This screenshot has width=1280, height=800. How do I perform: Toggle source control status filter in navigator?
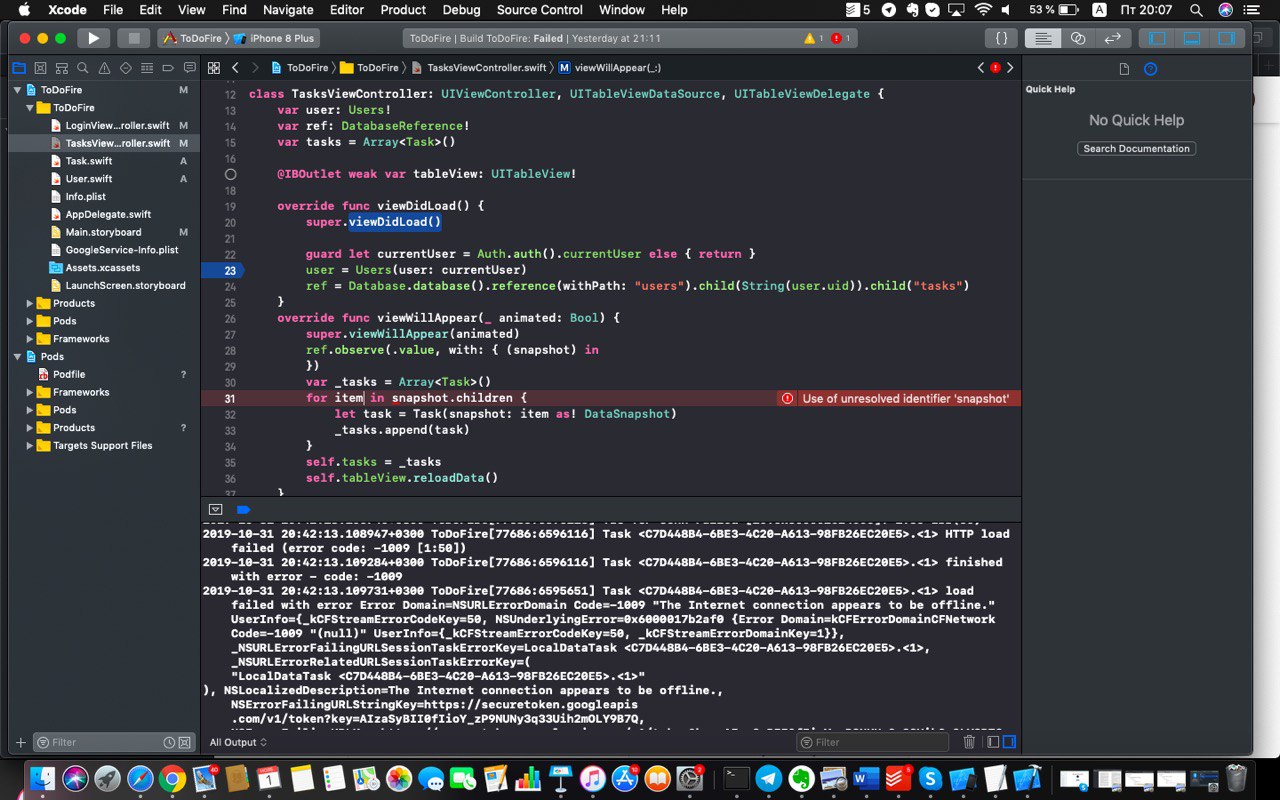click(185, 742)
